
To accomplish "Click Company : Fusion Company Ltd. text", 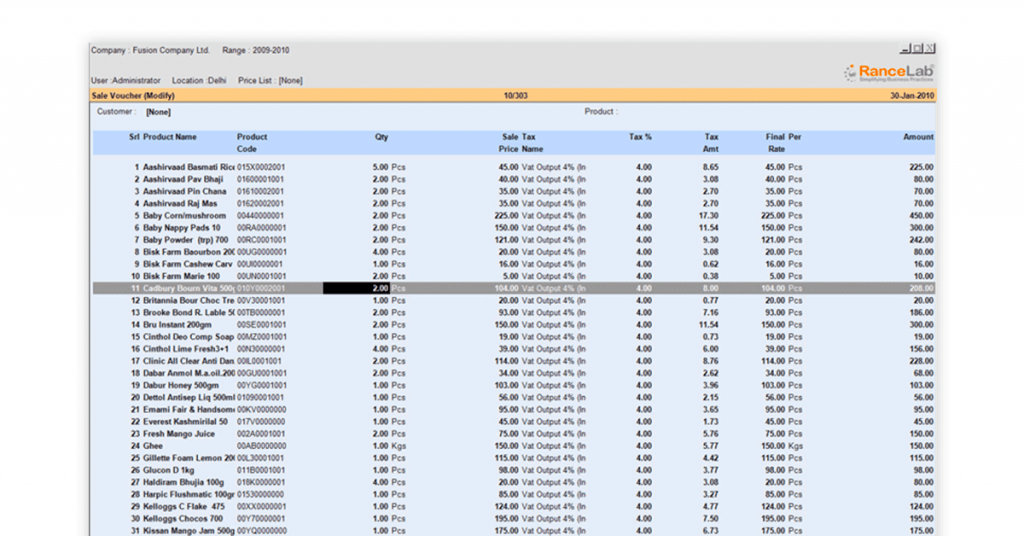I will [150, 50].
